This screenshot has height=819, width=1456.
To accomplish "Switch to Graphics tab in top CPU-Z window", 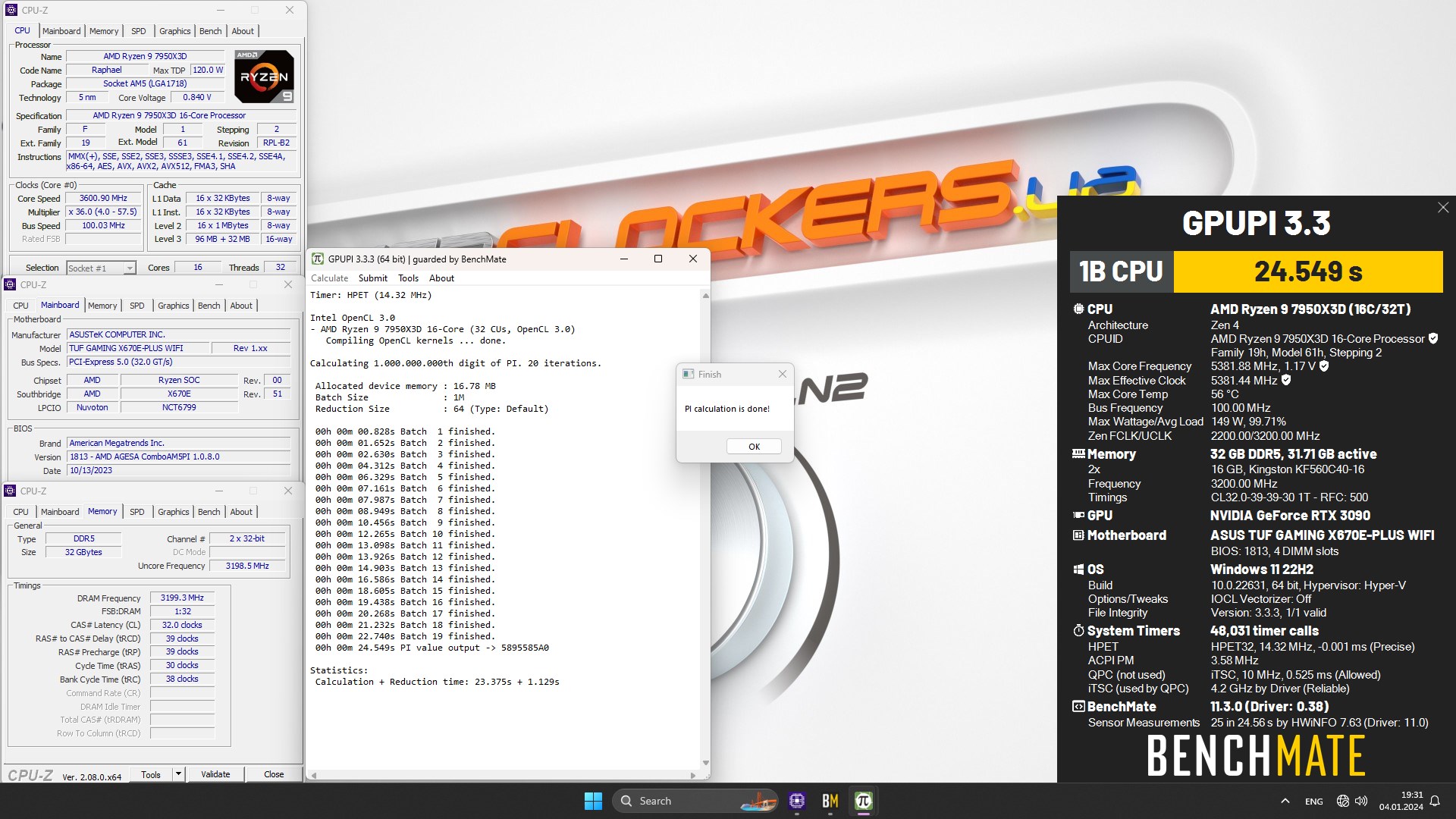I will tap(174, 31).
